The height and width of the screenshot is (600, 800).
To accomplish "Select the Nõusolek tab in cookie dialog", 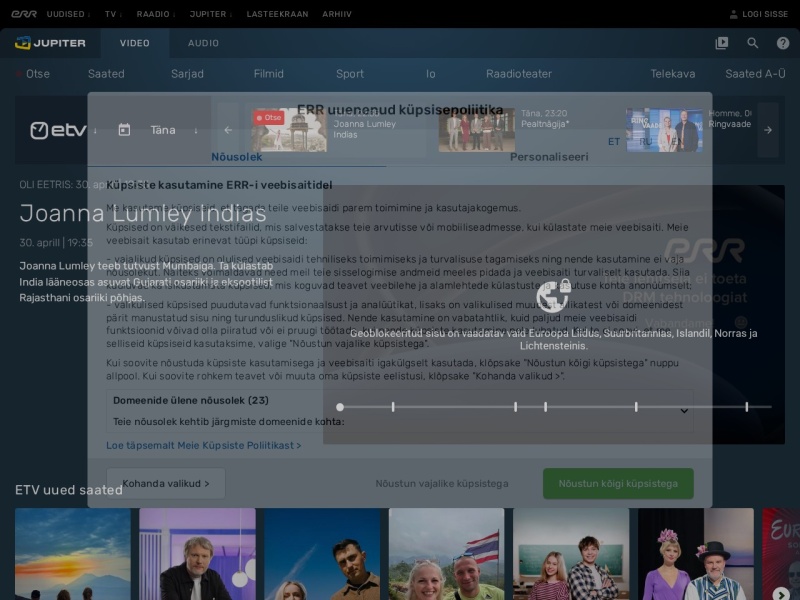I will (x=237, y=157).
